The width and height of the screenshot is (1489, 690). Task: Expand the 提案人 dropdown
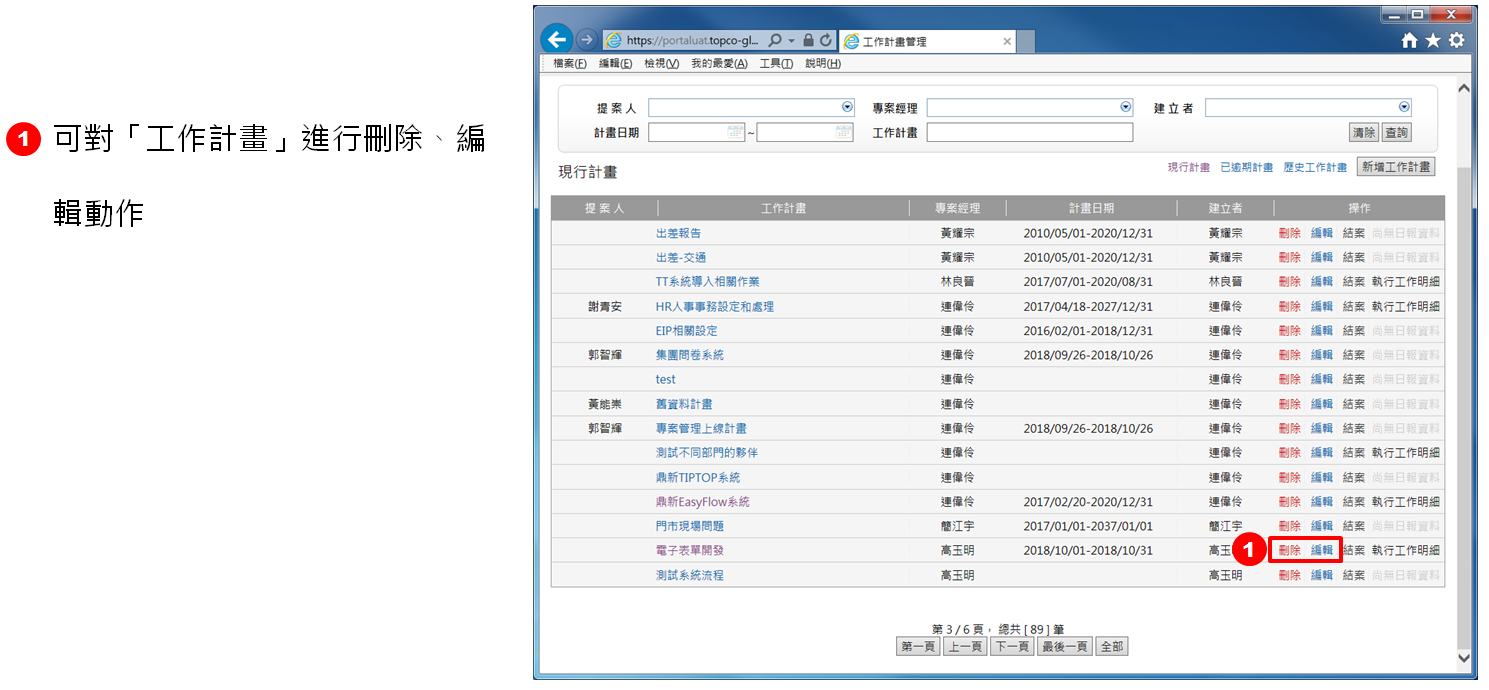[x=847, y=107]
